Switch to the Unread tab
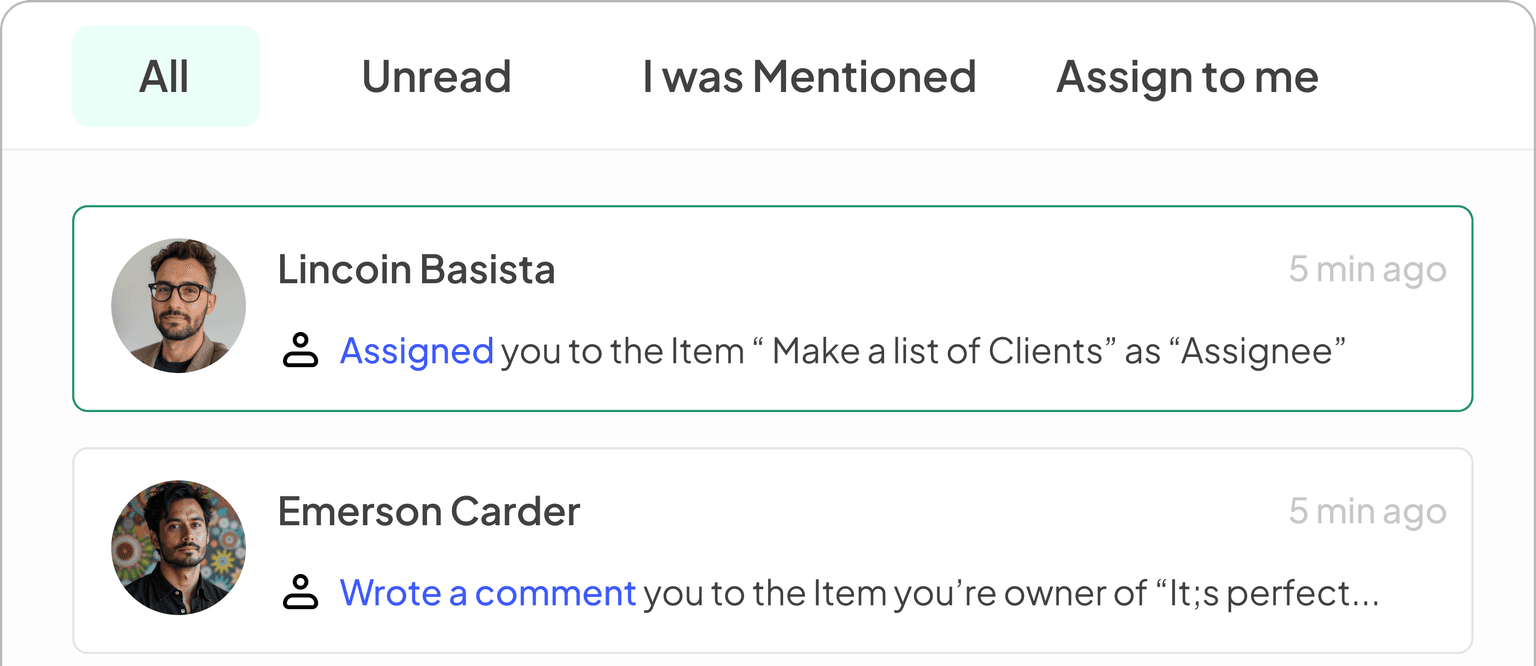1536x666 pixels. point(436,76)
